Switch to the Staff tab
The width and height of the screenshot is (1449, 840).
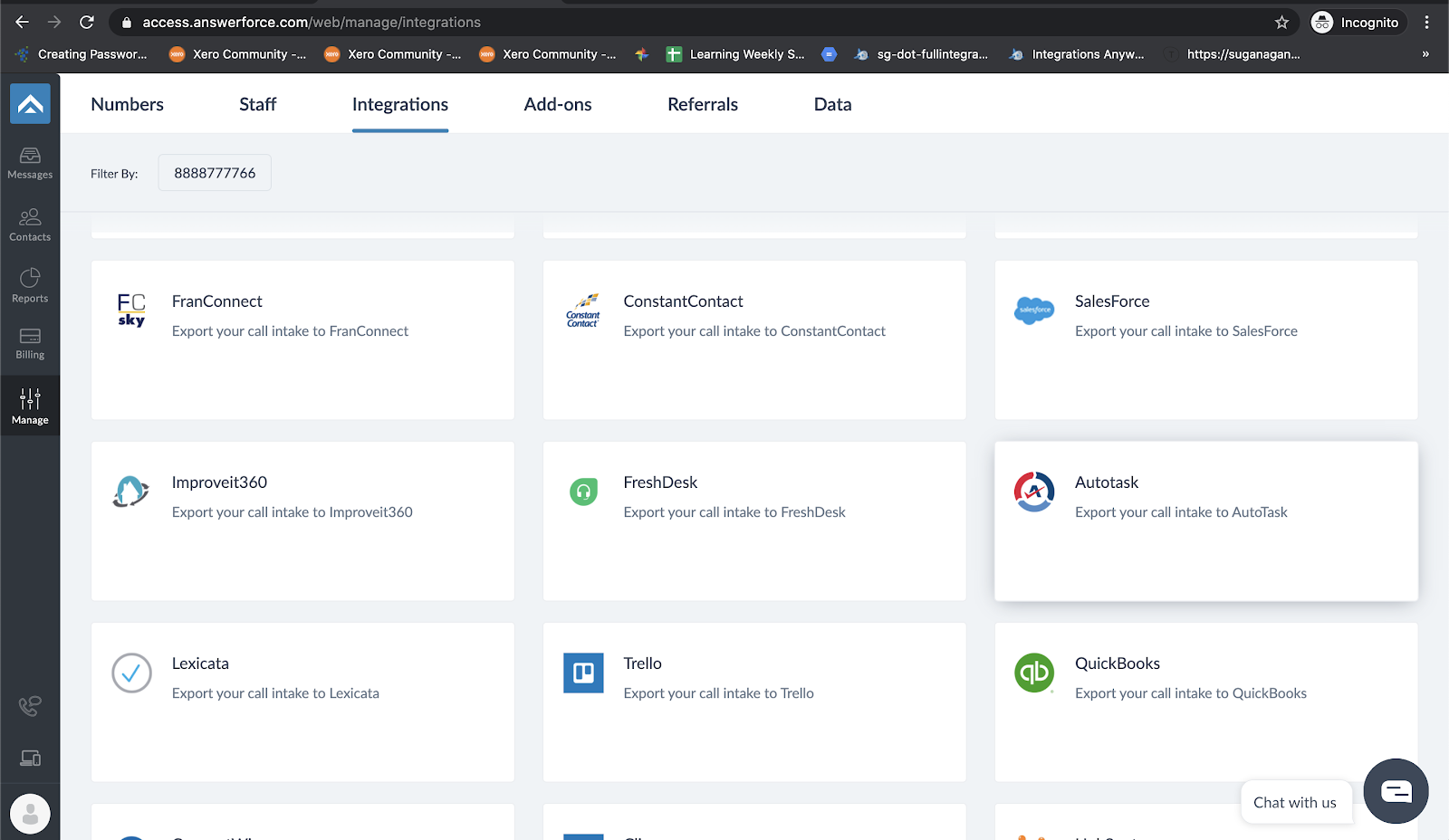click(258, 104)
